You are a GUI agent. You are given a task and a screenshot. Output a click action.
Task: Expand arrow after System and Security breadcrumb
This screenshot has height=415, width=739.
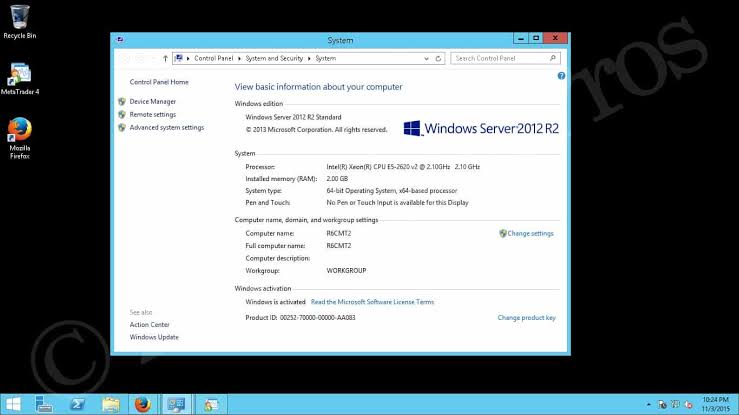309,58
